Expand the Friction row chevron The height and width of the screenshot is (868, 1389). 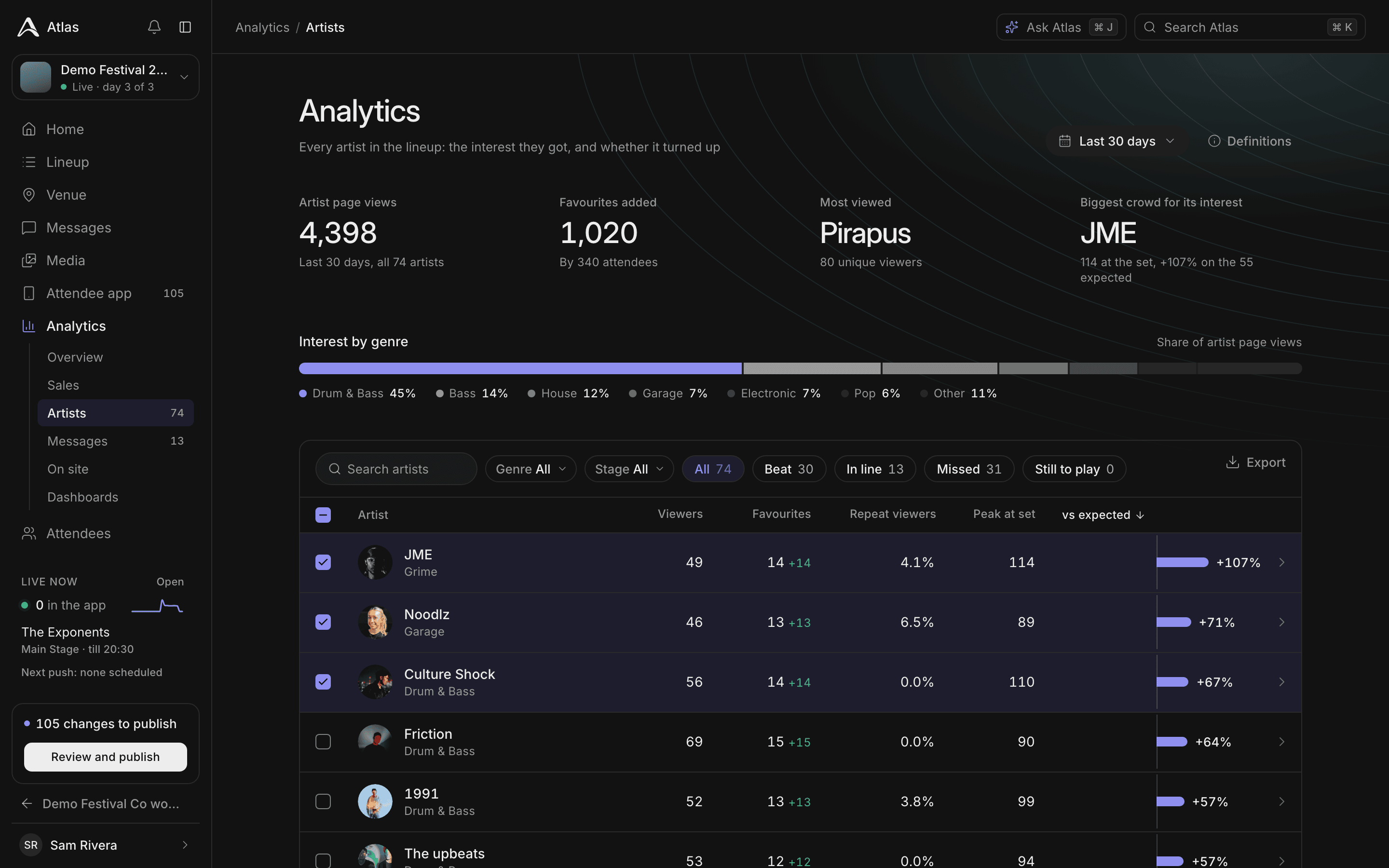[1281, 741]
